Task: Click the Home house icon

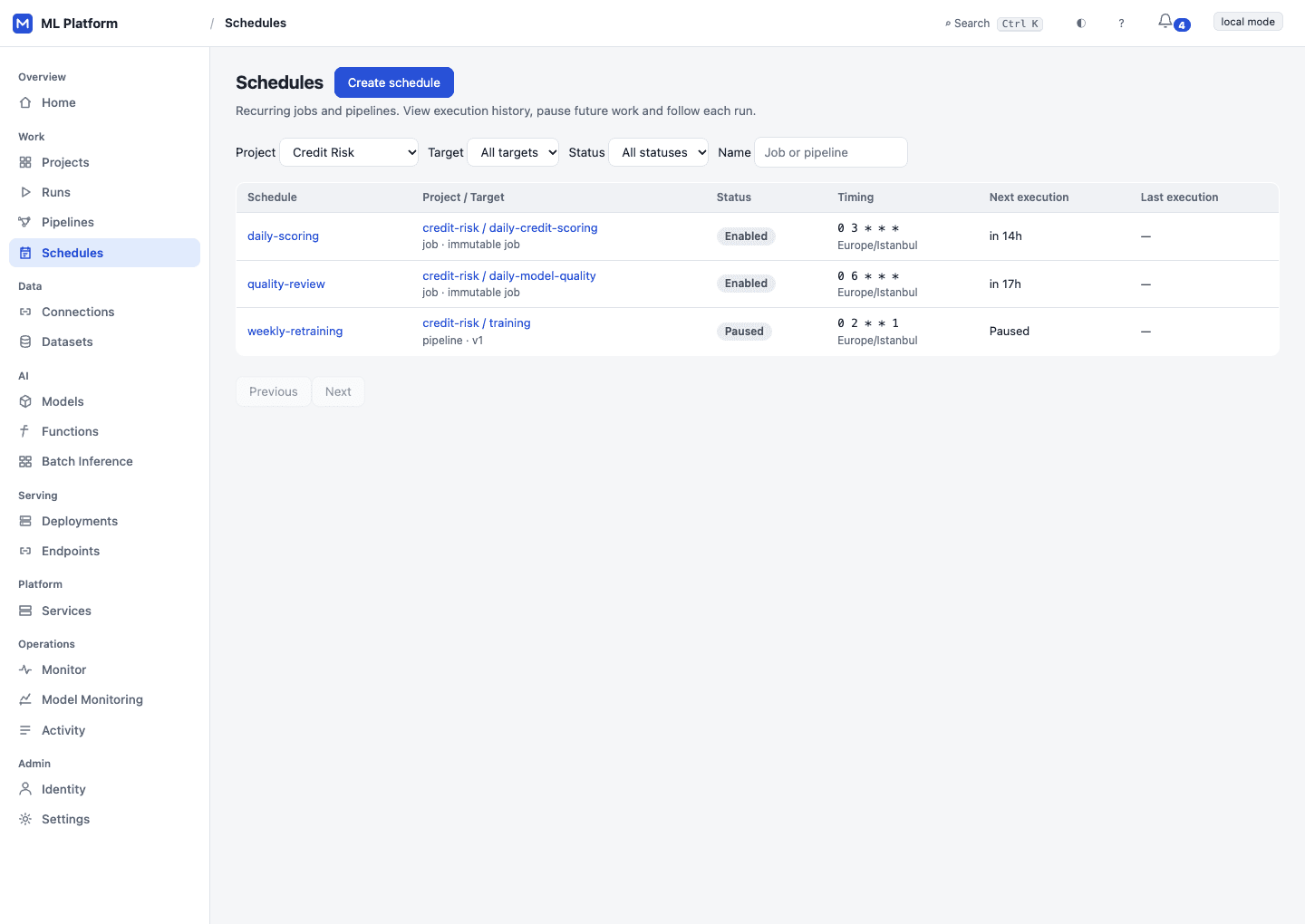Action: click(25, 102)
